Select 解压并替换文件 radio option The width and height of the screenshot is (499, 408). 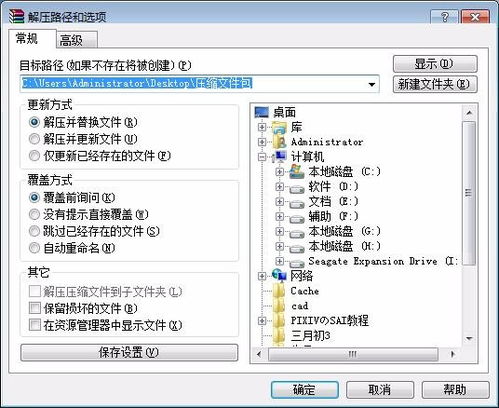click(34, 122)
